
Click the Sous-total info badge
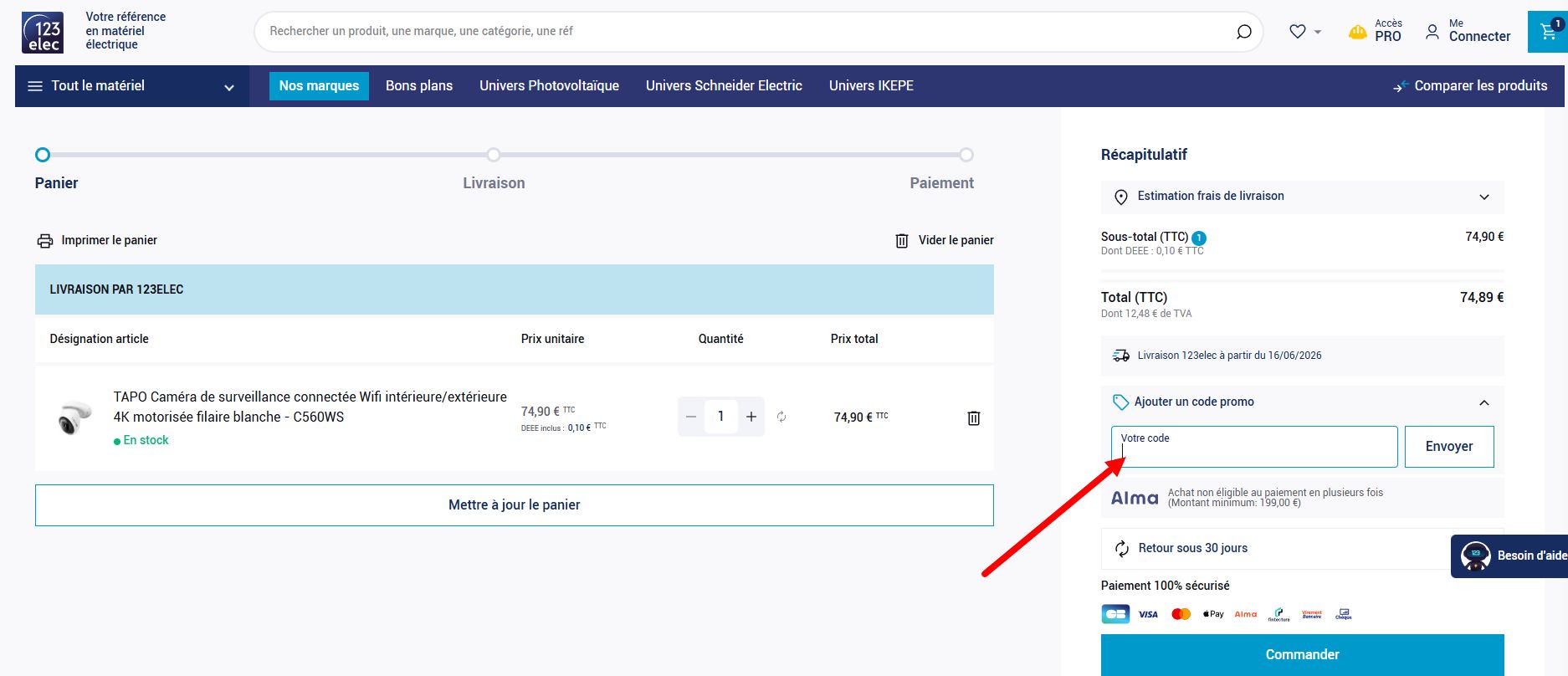coord(1199,238)
